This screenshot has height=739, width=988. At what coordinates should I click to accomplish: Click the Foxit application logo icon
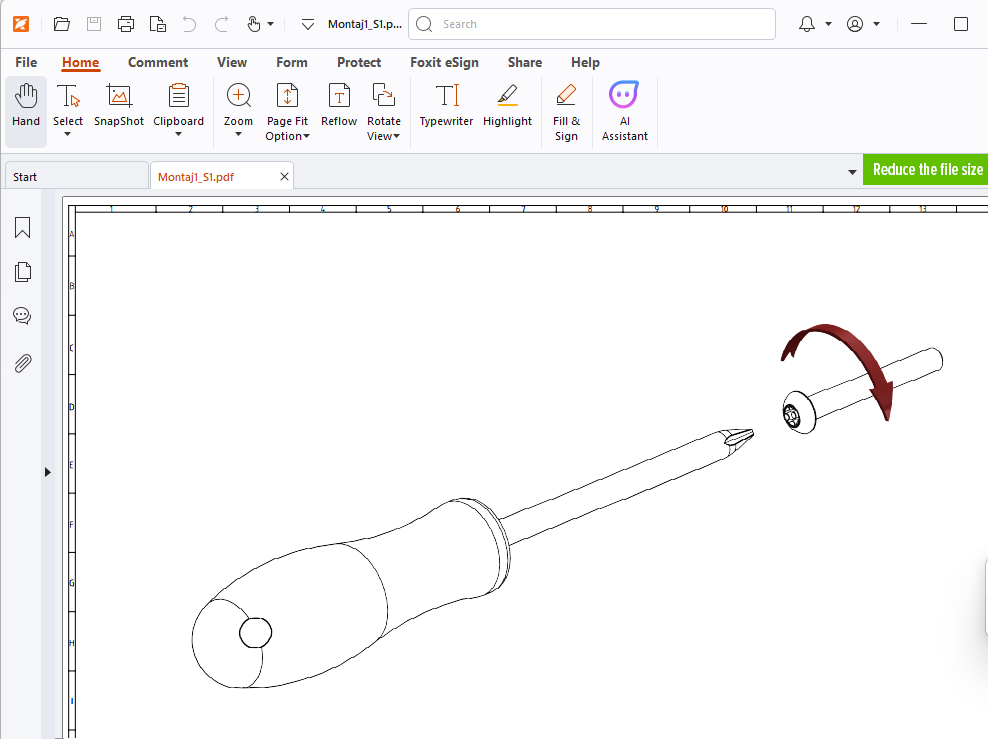click(x=21, y=24)
